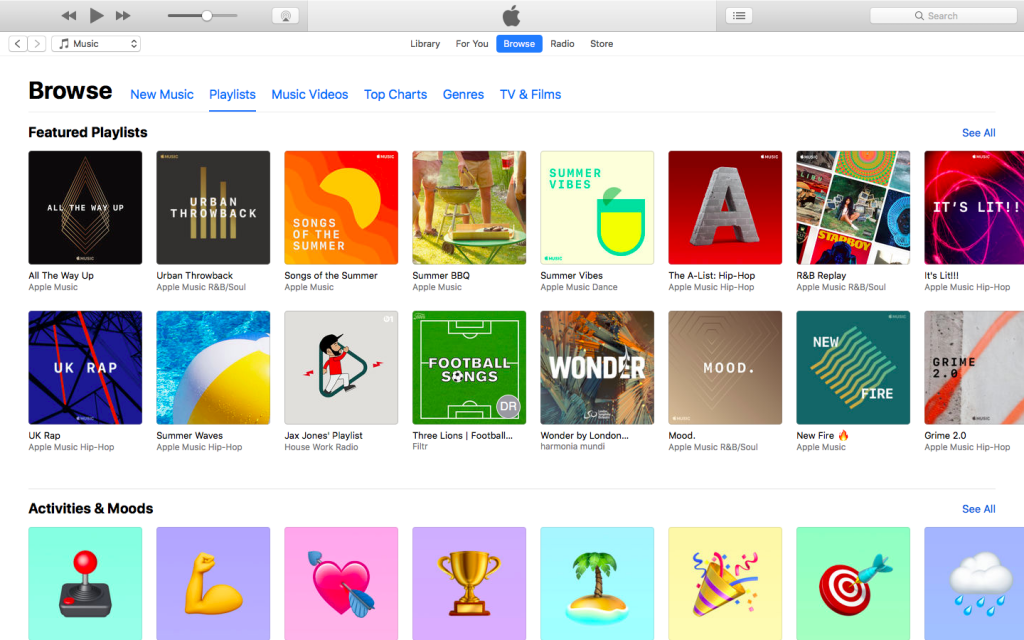Click See All for Activities & Moods
The height and width of the screenshot is (640, 1024).
click(x=978, y=509)
